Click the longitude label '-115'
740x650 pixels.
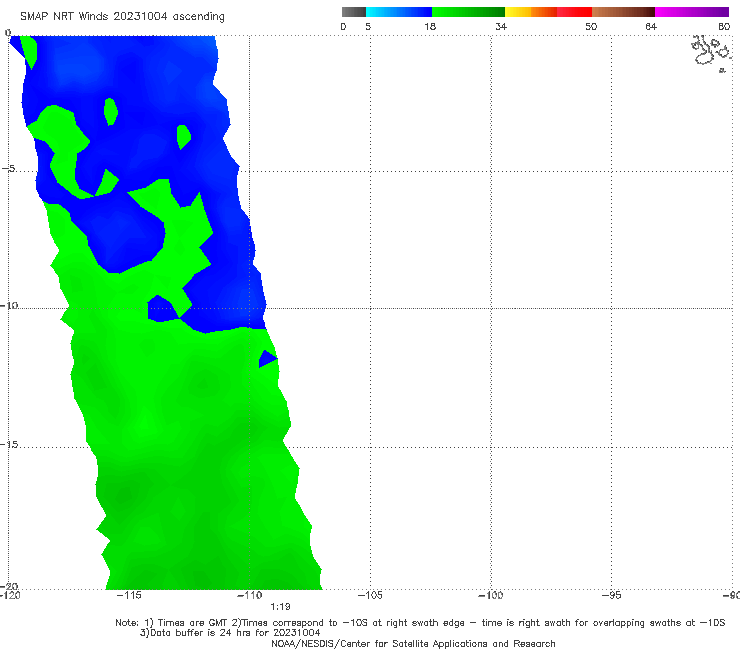129,595
